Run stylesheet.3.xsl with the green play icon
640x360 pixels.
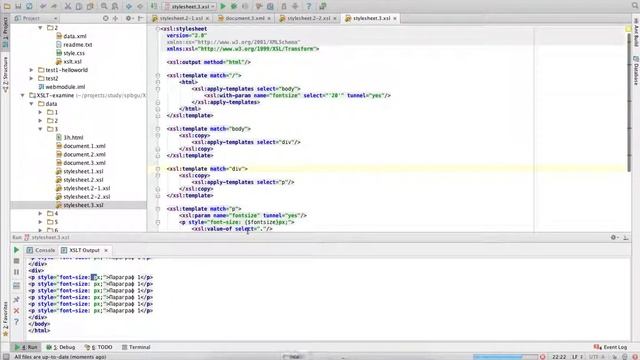coord(223,6)
